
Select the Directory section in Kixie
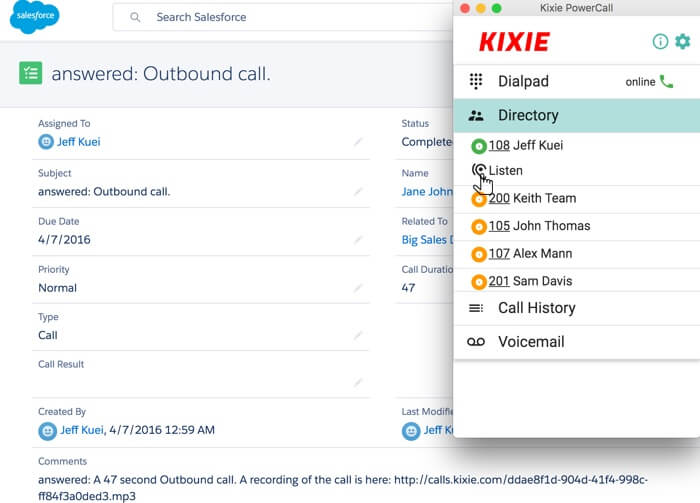point(576,116)
